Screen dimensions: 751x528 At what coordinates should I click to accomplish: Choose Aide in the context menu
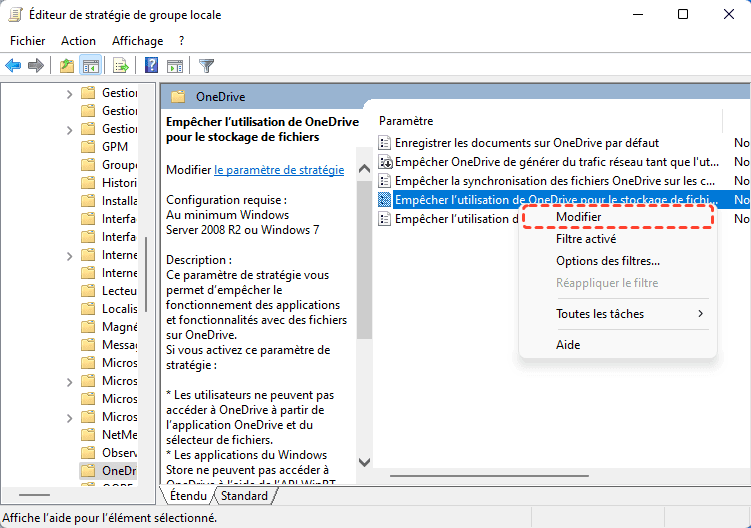point(618,344)
